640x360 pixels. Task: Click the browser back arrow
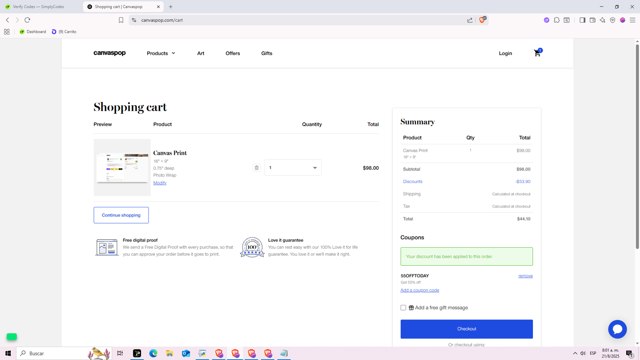tap(7, 20)
